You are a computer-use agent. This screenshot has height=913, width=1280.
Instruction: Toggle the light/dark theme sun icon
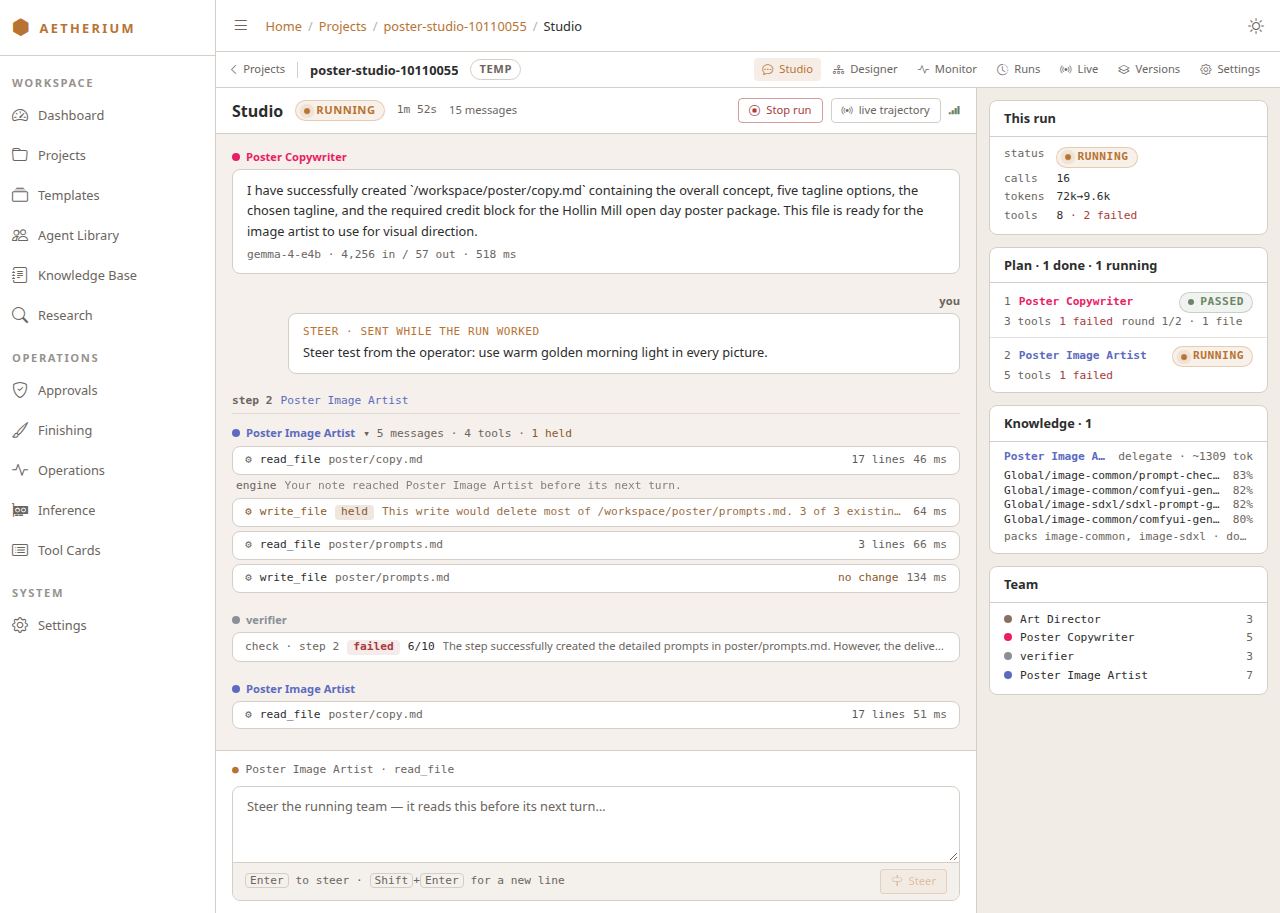tap(1256, 26)
